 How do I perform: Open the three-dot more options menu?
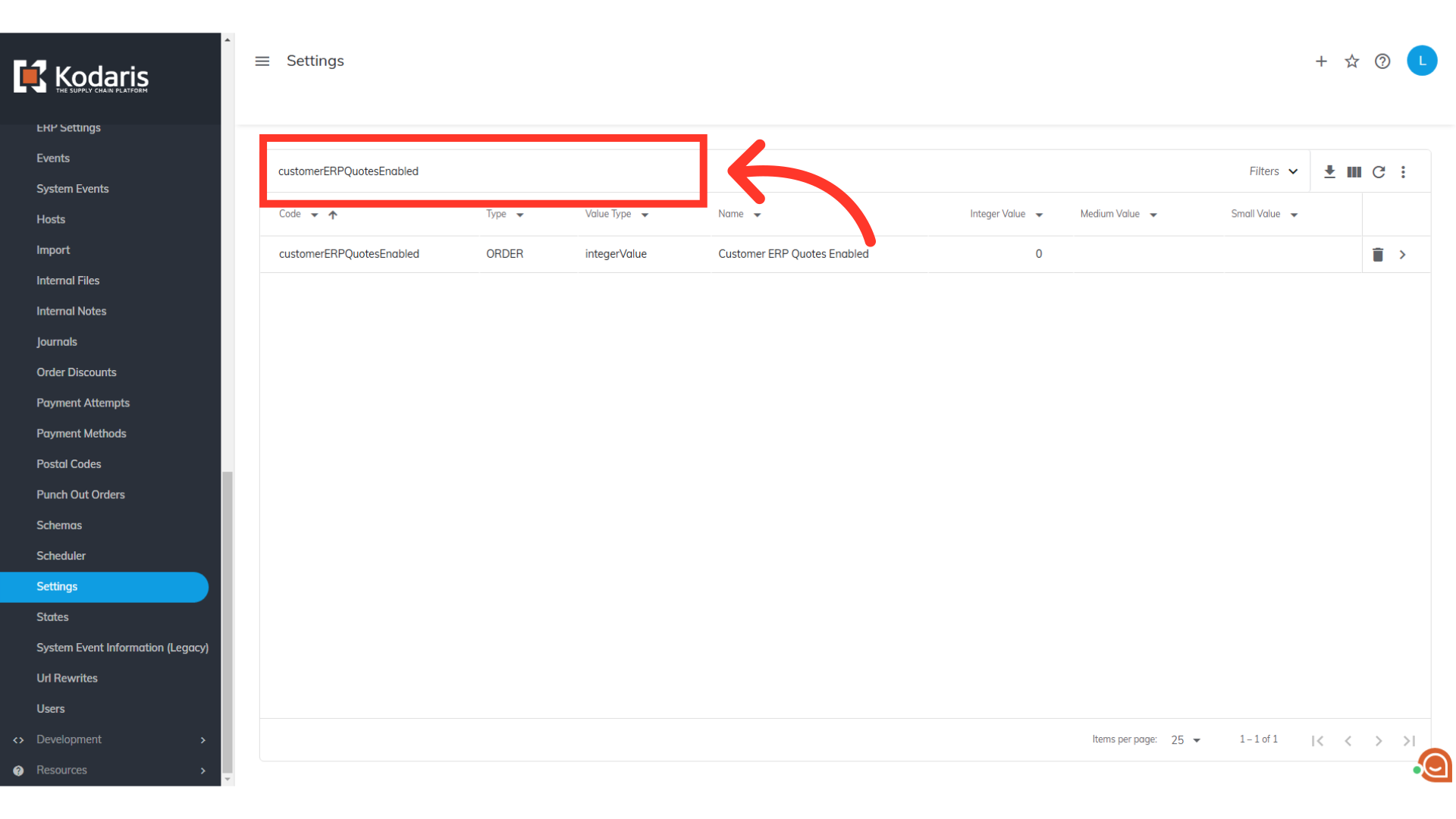point(1403,172)
